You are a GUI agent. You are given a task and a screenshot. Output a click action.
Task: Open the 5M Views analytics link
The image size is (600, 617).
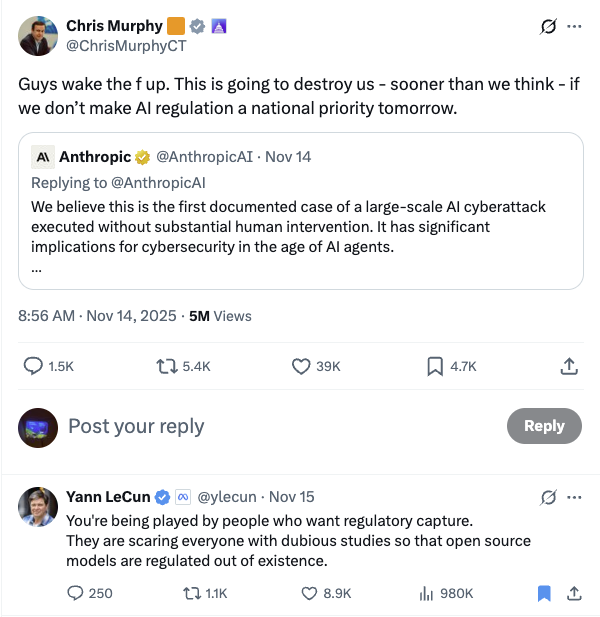[220, 316]
